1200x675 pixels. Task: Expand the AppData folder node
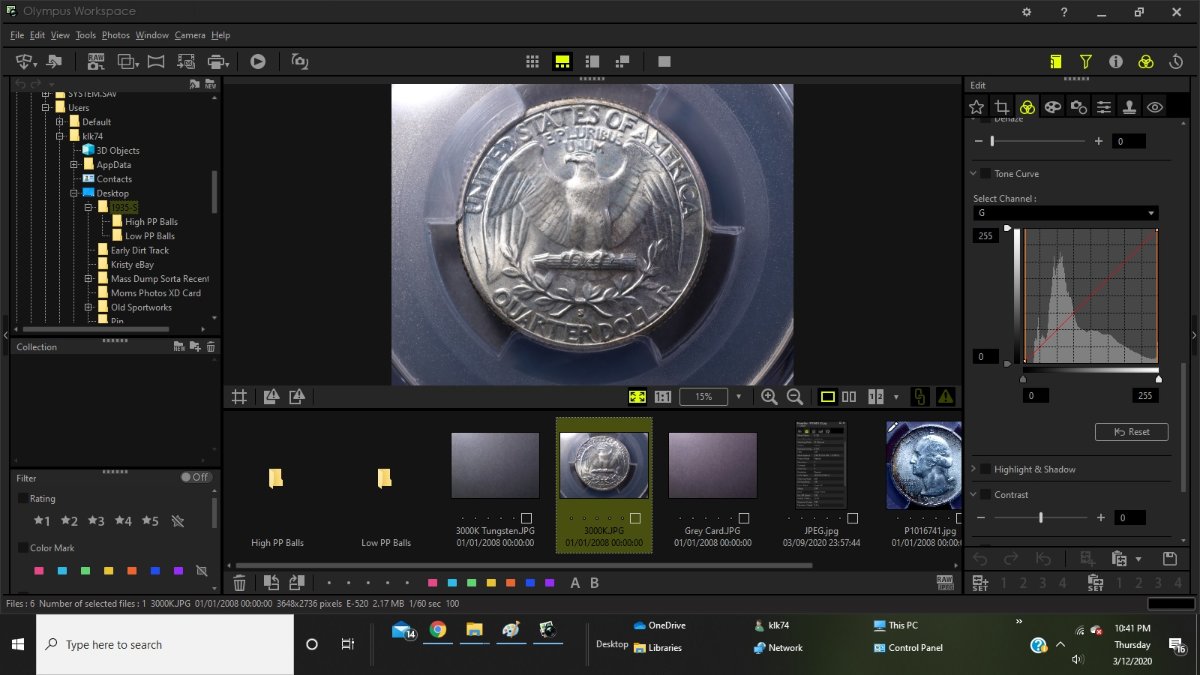click(x=74, y=164)
